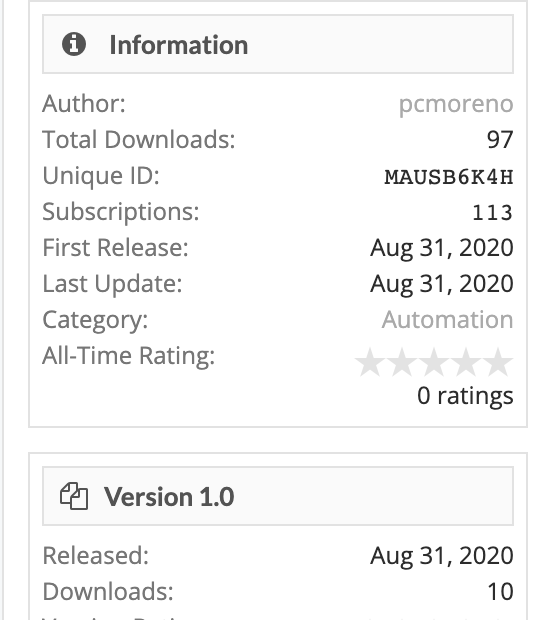The height and width of the screenshot is (620, 536).
Task: Click the All-Time Rating label
Action: click(128, 355)
